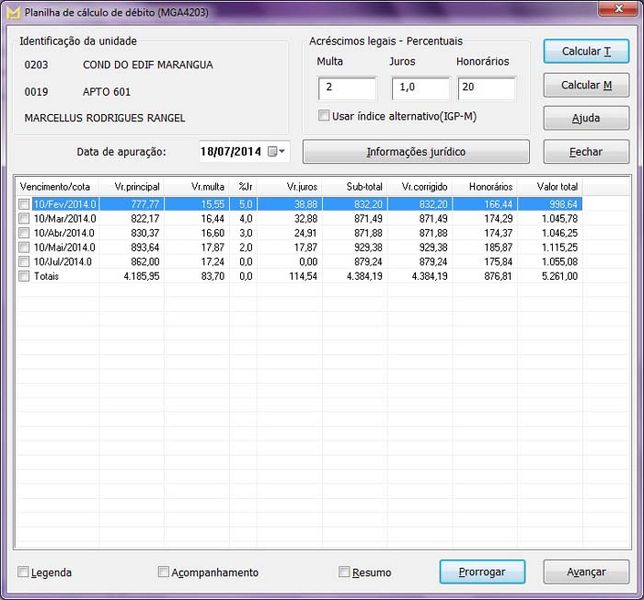Proceed with the Avançar button

pyautogui.click(x=586, y=572)
